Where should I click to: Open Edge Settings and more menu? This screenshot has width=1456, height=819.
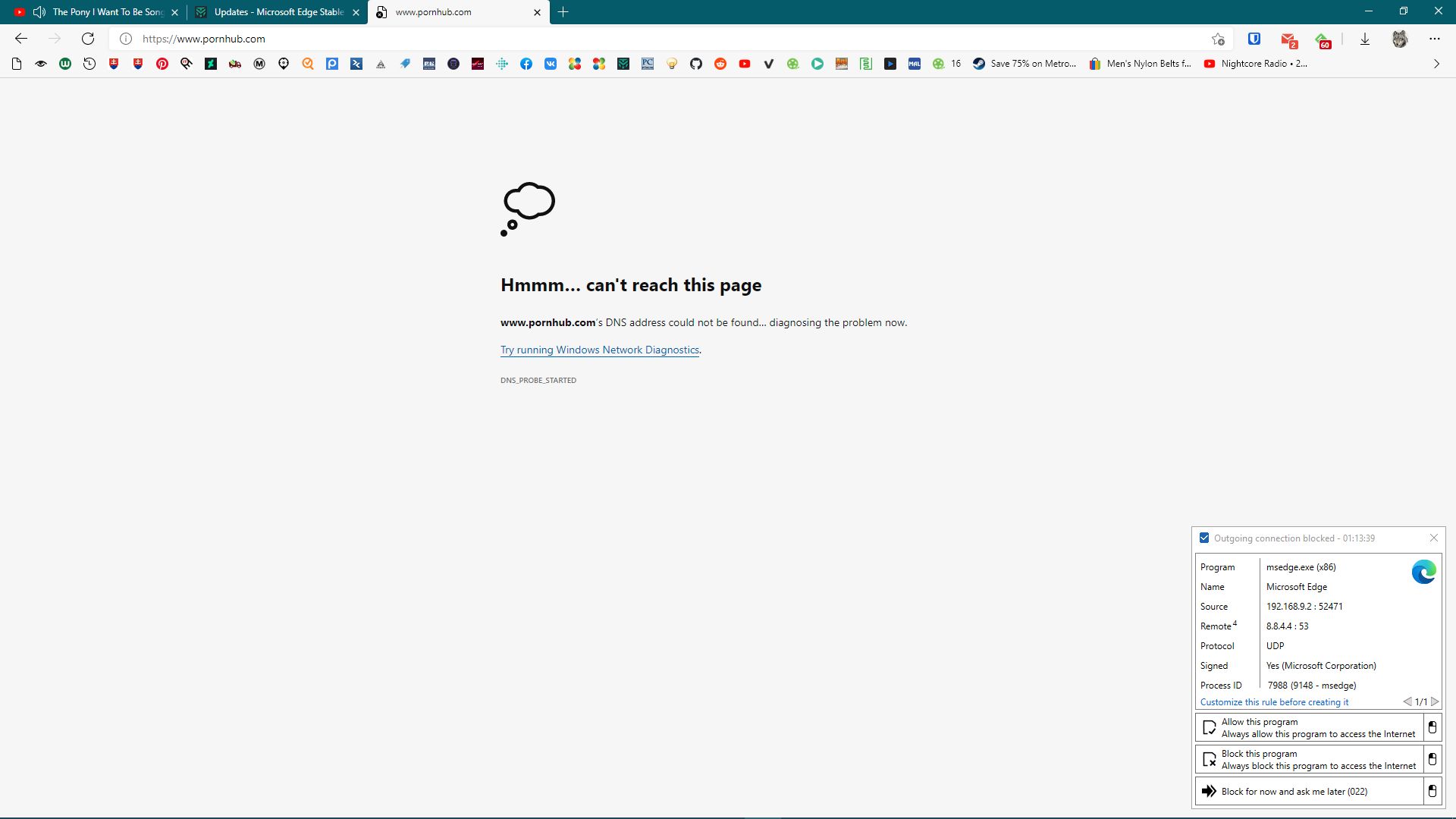(x=1435, y=39)
